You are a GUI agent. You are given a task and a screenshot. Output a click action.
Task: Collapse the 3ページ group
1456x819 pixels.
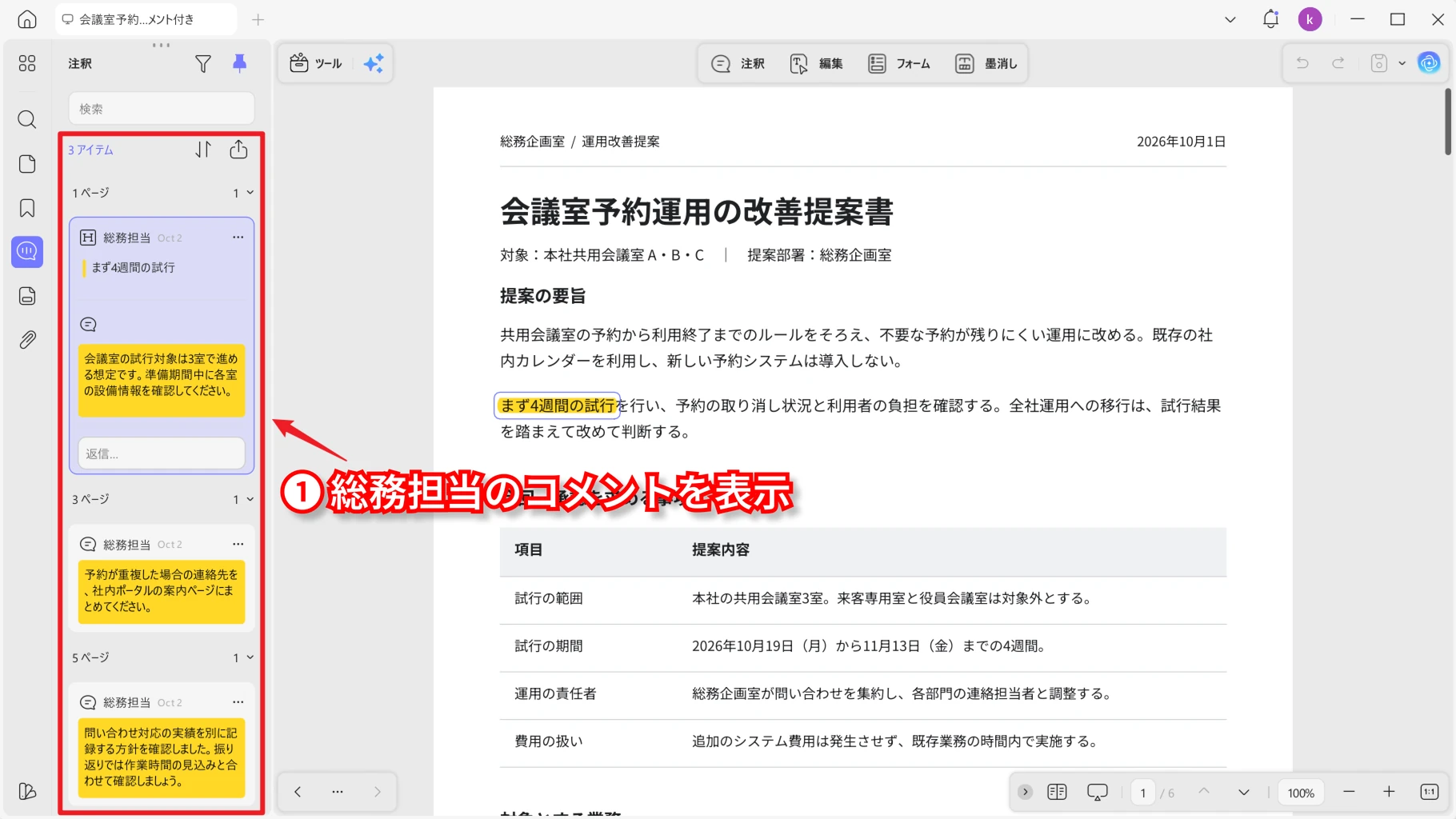(x=250, y=499)
